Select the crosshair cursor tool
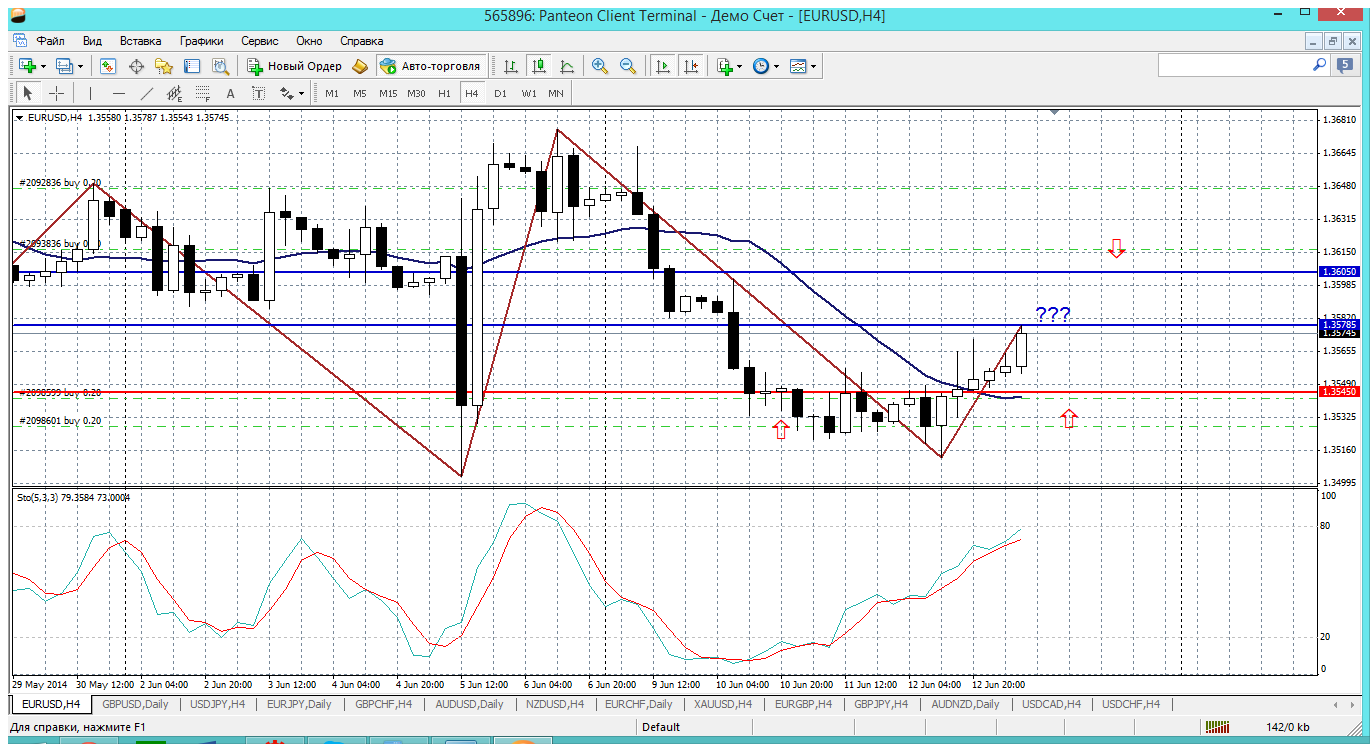 pyautogui.click(x=57, y=93)
